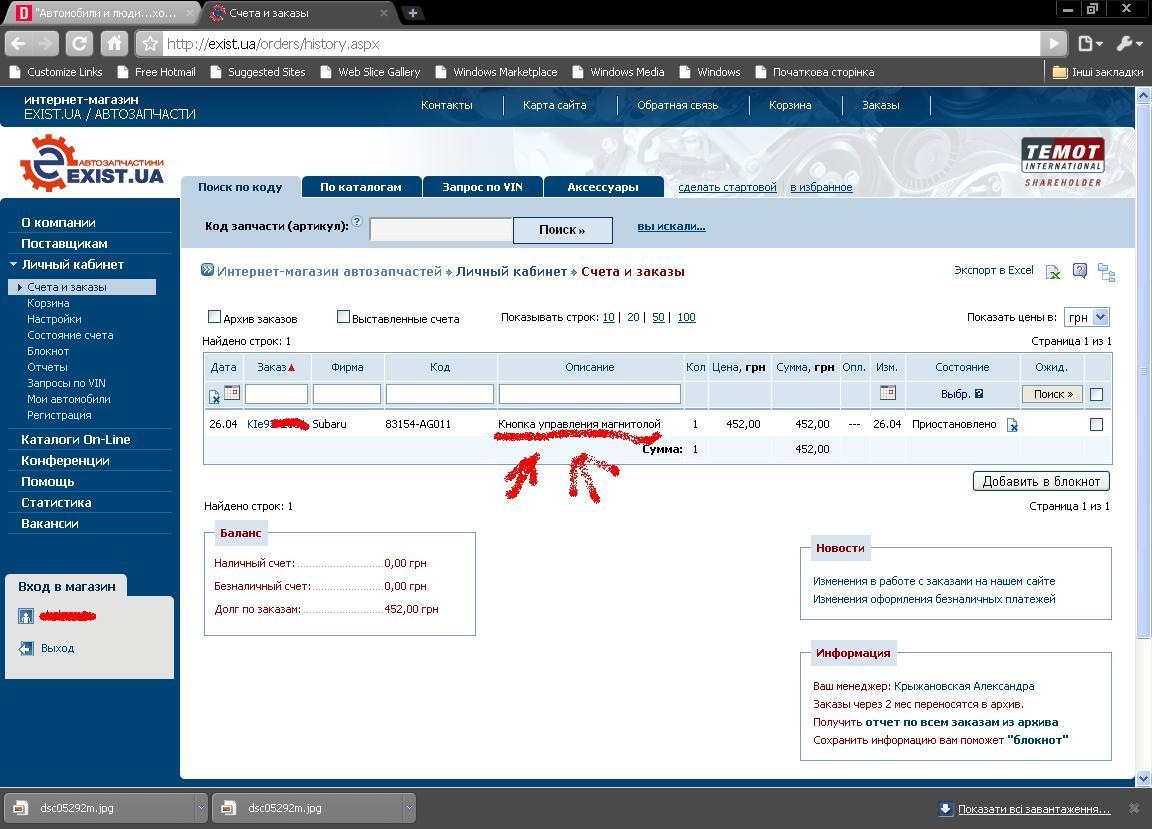The width and height of the screenshot is (1152, 829).
Task: Check the Subaru order row checkbox
Action: (1097, 424)
